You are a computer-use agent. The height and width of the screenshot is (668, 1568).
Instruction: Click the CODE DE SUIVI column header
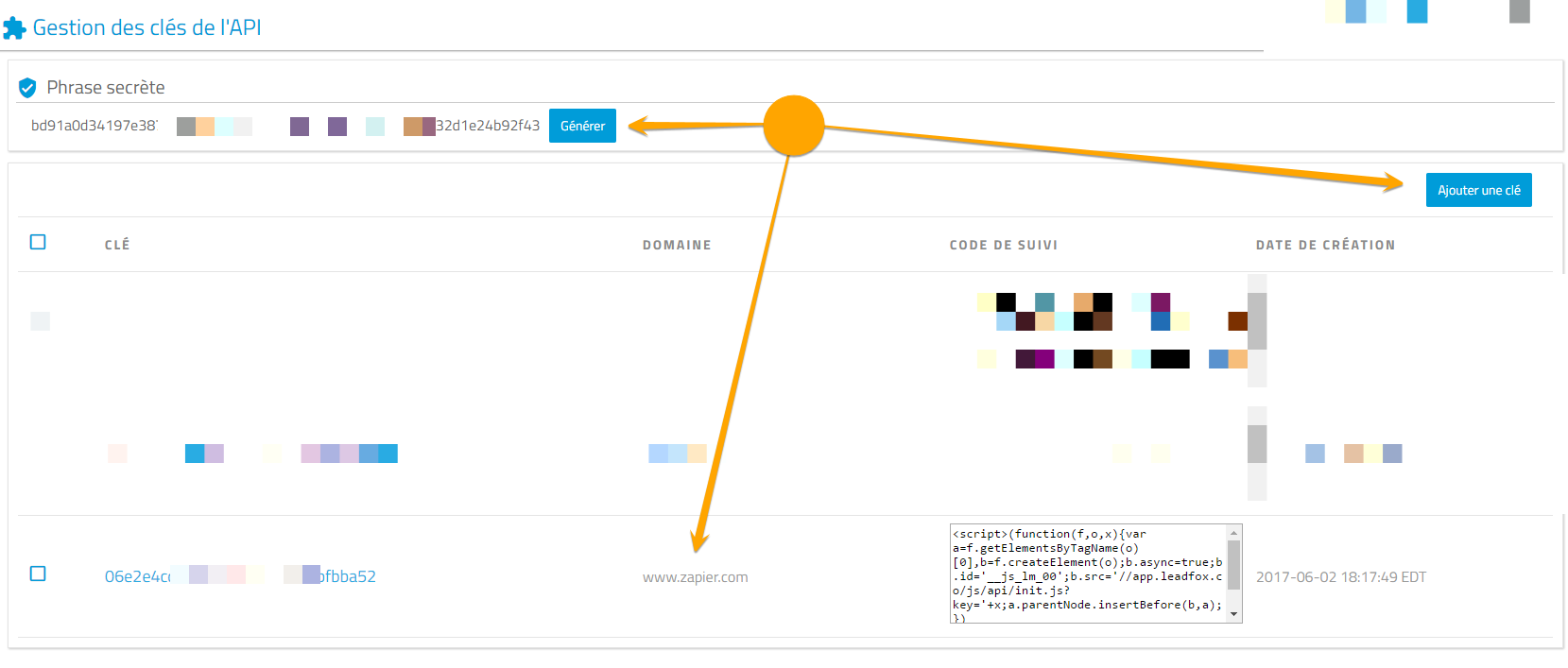(x=1004, y=245)
